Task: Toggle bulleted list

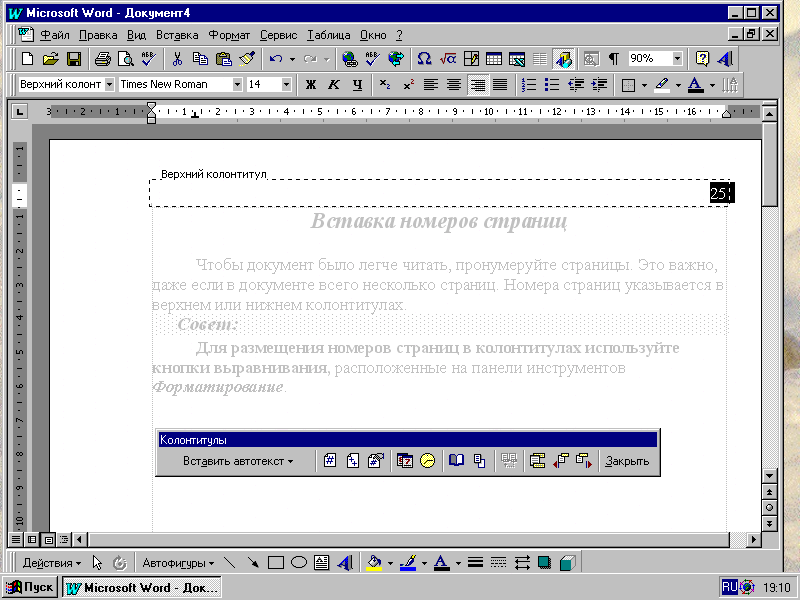Action: click(x=552, y=85)
